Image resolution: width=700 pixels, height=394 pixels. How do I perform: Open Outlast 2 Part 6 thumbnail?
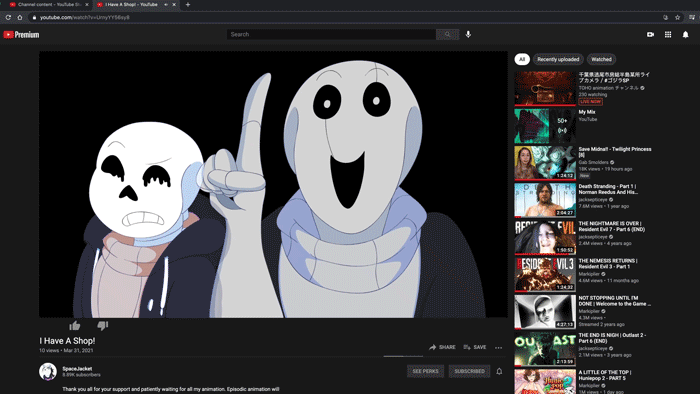[x=545, y=349]
